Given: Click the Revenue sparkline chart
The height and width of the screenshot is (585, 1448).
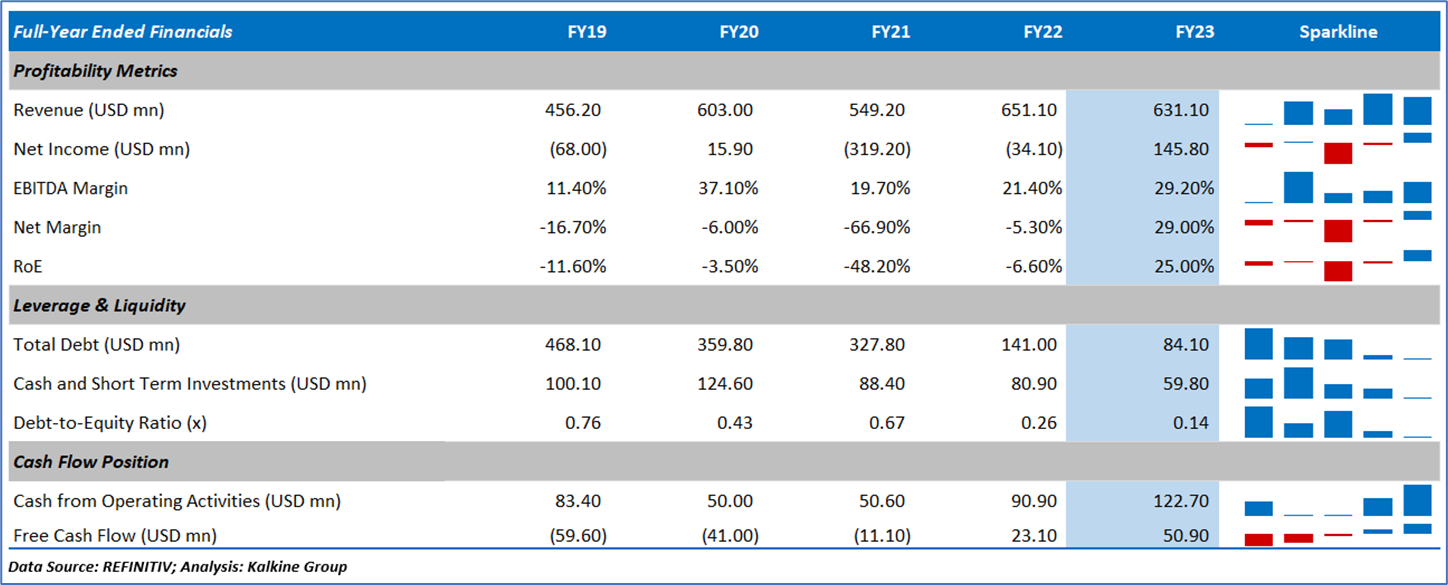Looking at the screenshot, I should (1338, 110).
